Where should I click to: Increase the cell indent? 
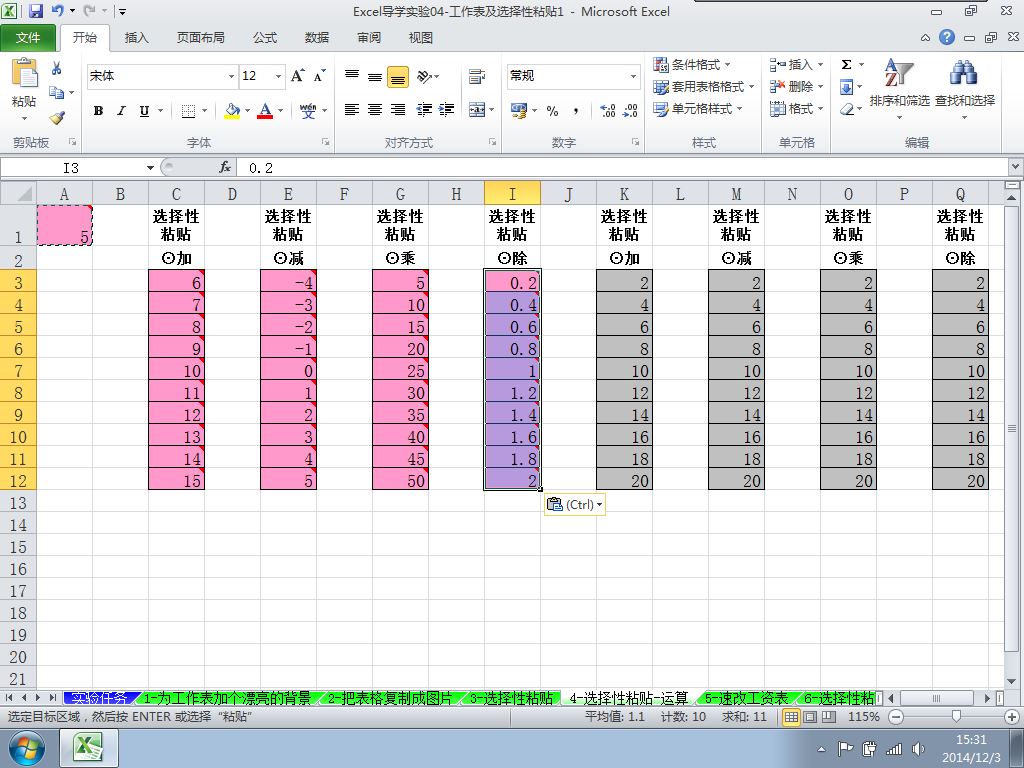coord(446,110)
